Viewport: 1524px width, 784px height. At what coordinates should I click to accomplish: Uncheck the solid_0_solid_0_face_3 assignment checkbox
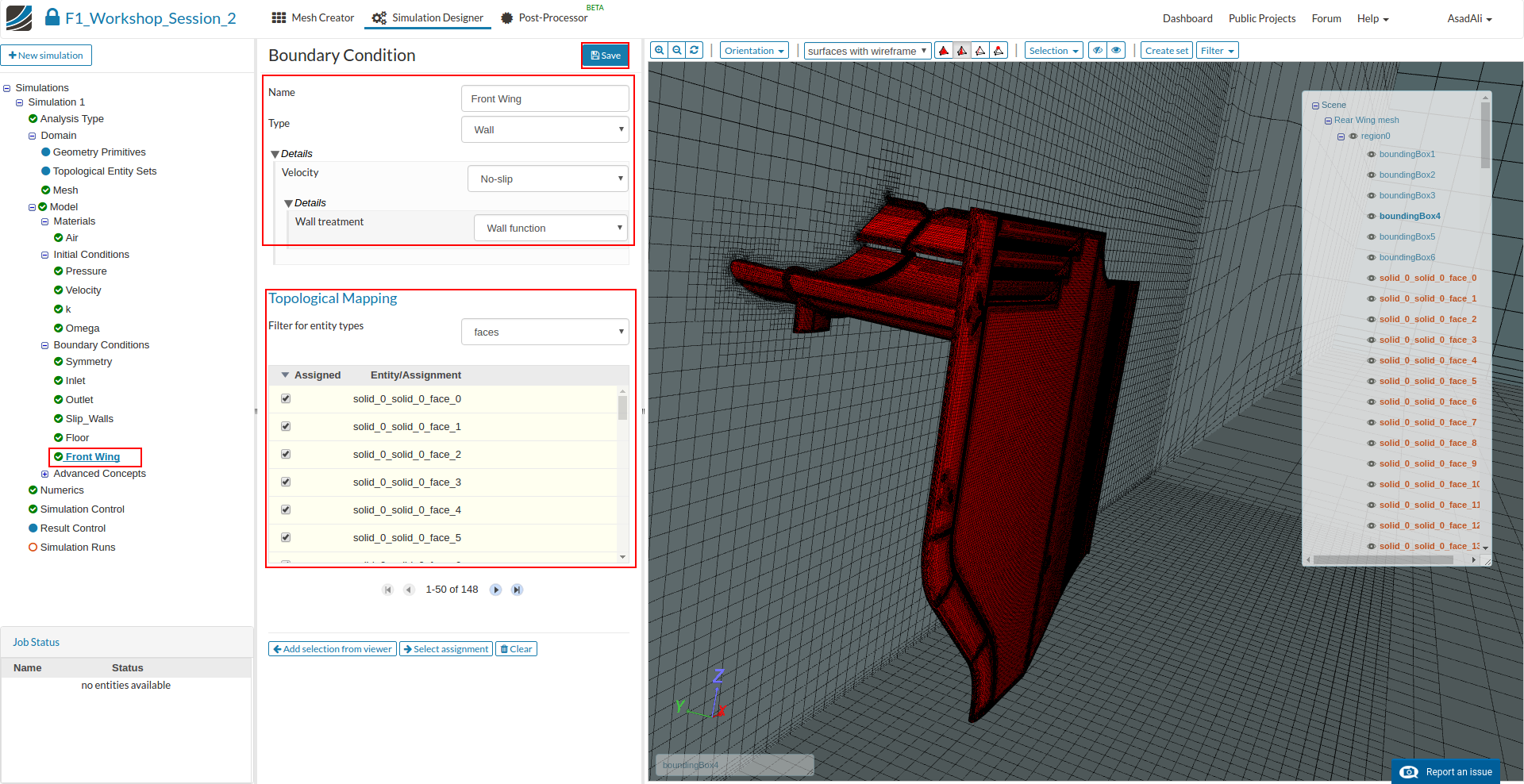[286, 482]
